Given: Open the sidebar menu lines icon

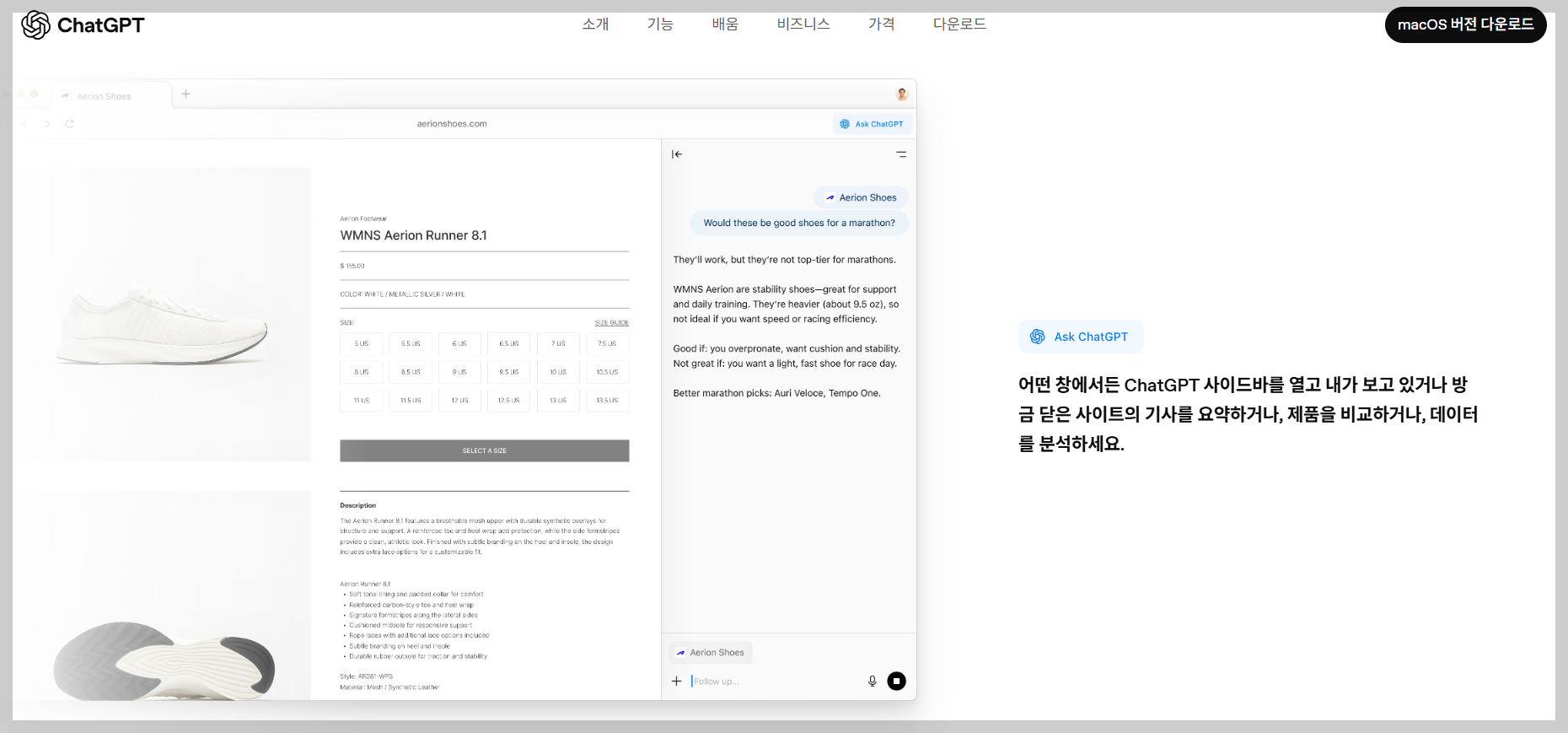Looking at the screenshot, I should 901,154.
